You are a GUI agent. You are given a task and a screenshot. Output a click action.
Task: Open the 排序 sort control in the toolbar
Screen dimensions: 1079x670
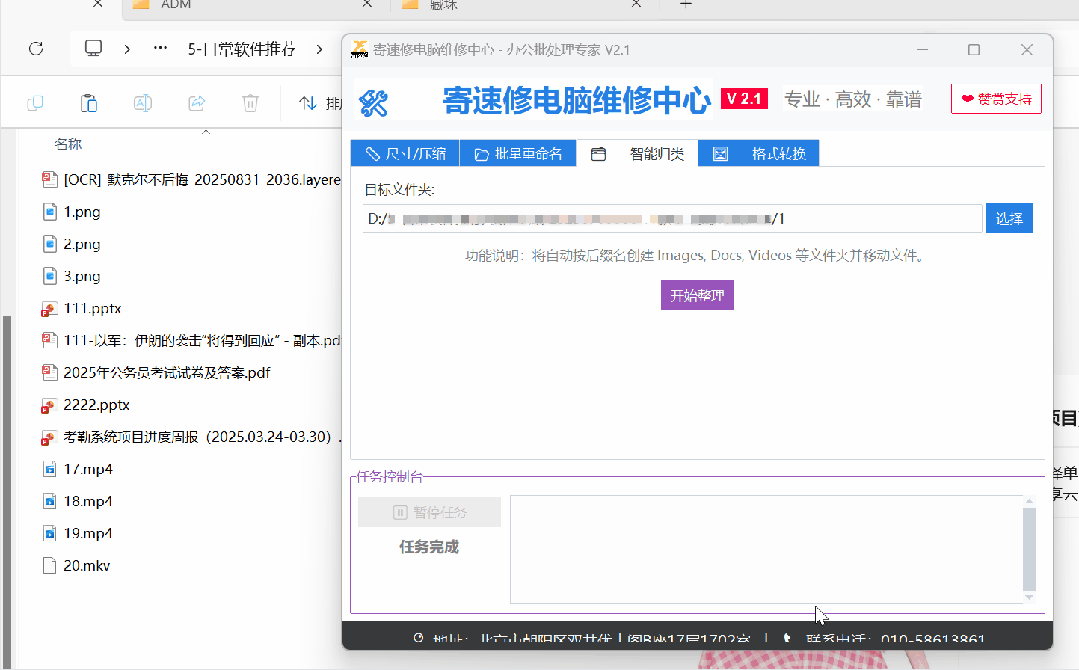click(316, 102)
